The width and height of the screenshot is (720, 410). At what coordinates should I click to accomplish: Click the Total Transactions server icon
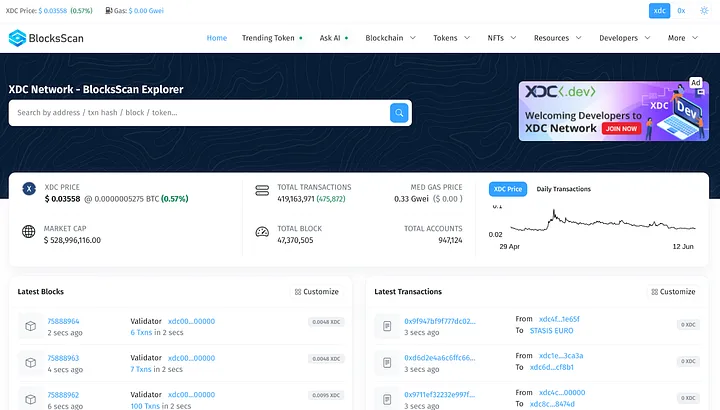click(x=262, y=190)
